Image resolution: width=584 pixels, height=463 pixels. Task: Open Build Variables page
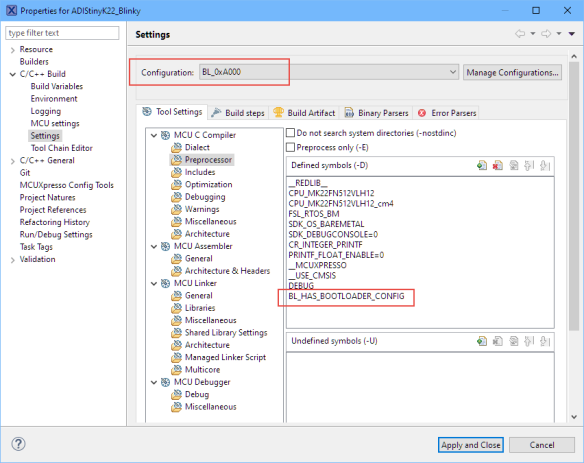[57, 86]
